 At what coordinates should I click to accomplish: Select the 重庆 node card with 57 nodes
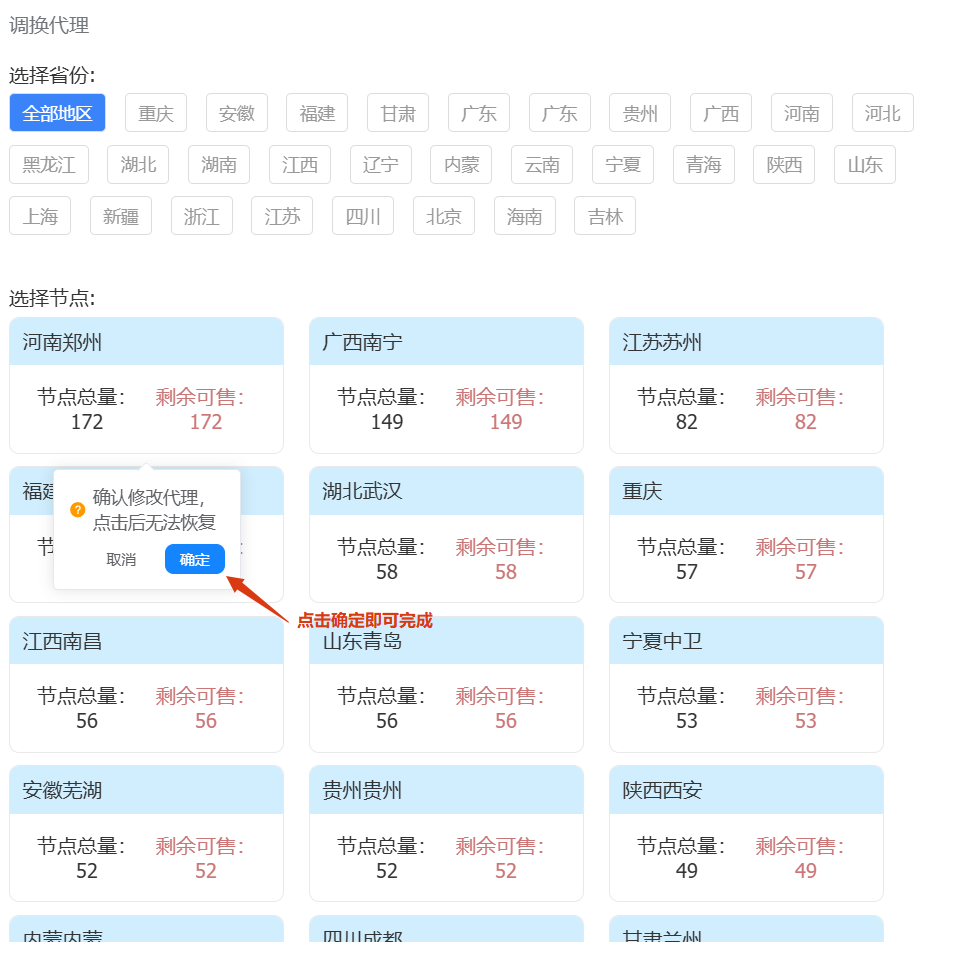coord(746,535)
